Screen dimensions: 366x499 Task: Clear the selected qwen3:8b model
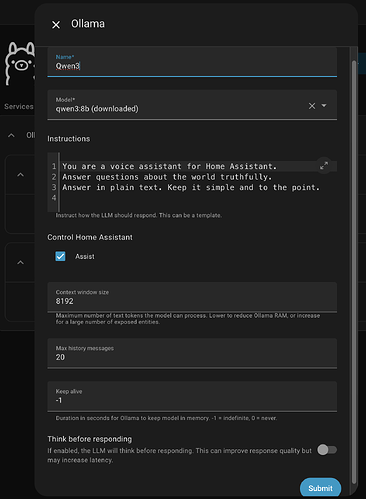click(x=312, y=106)
